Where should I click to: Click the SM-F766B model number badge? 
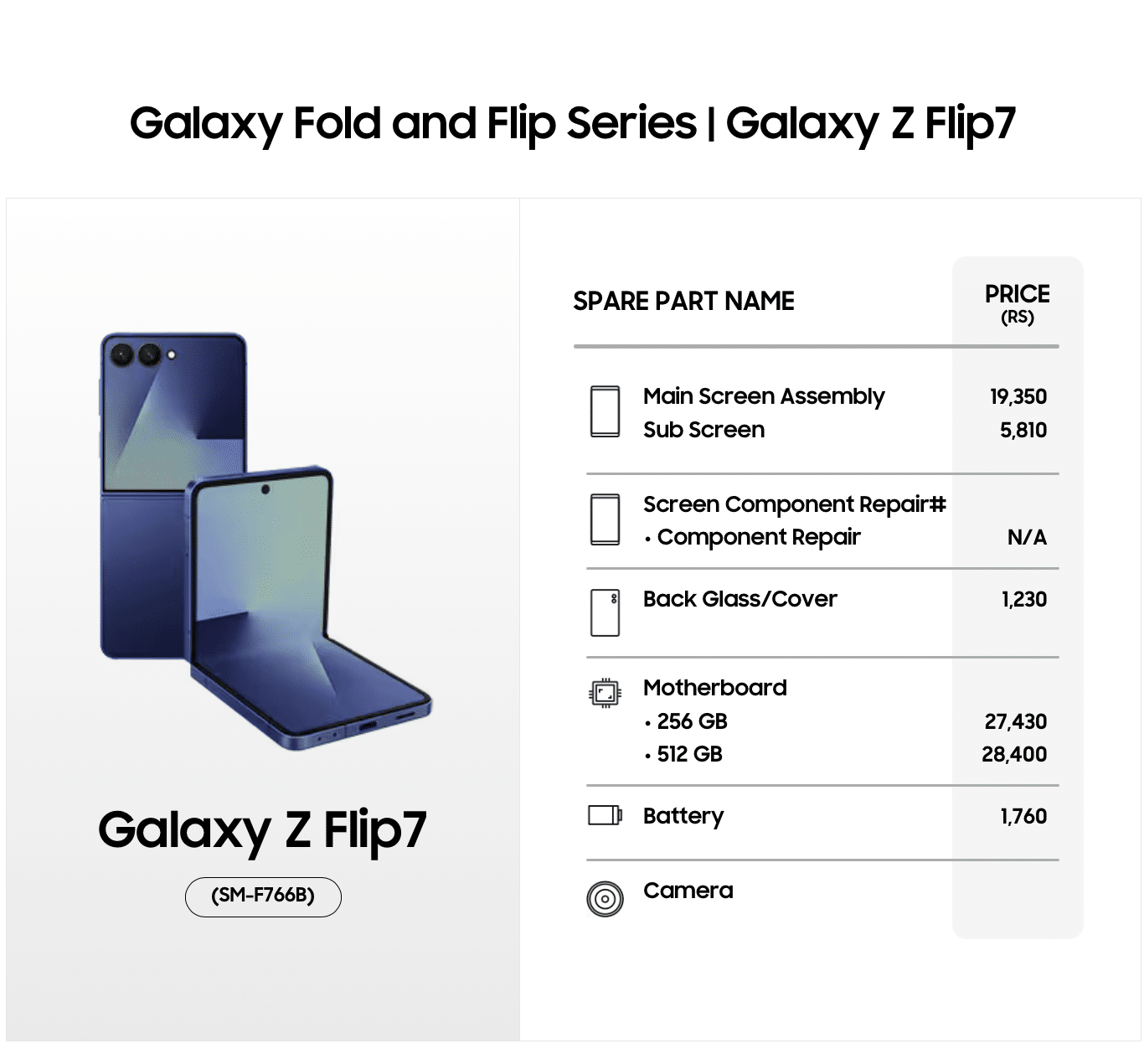coord(263,896)
